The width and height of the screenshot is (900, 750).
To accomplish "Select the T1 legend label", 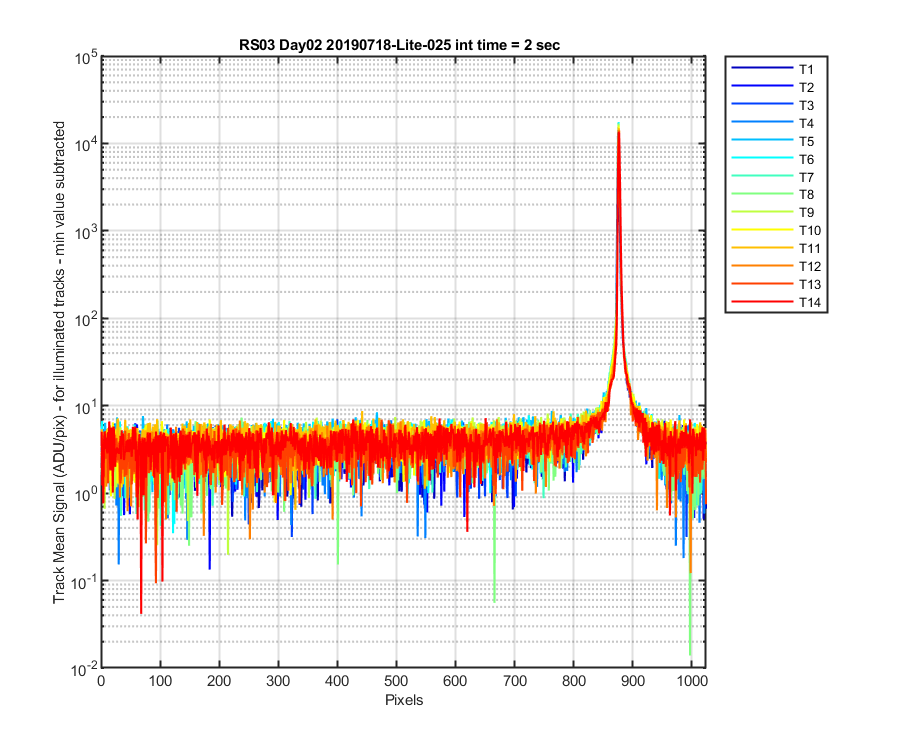I will click(x=806, y=69).
